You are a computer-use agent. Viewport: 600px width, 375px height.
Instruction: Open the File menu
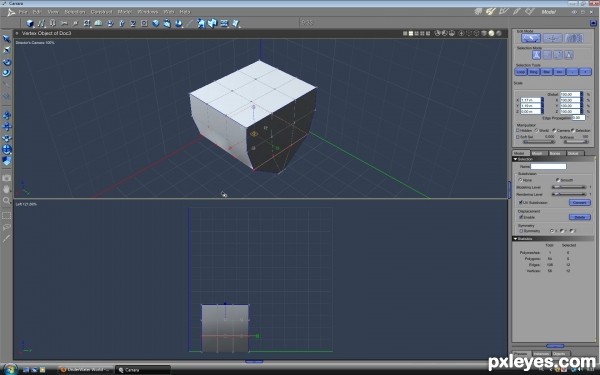pos(23,12)
